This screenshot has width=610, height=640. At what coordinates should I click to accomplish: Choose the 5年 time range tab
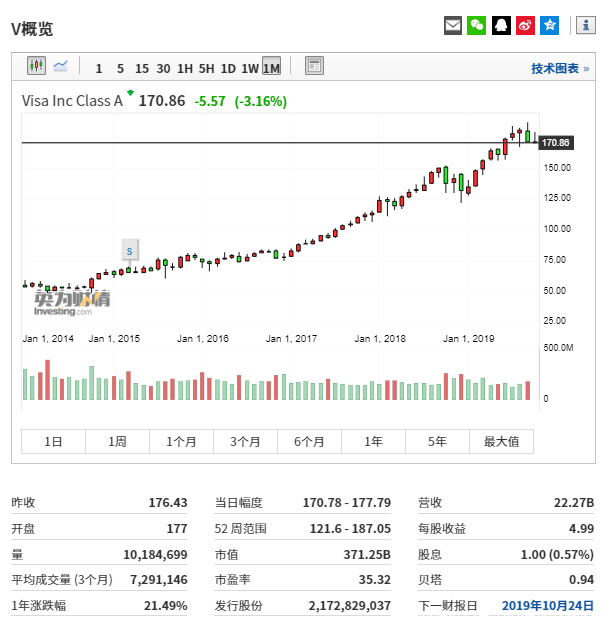[437, 441]
